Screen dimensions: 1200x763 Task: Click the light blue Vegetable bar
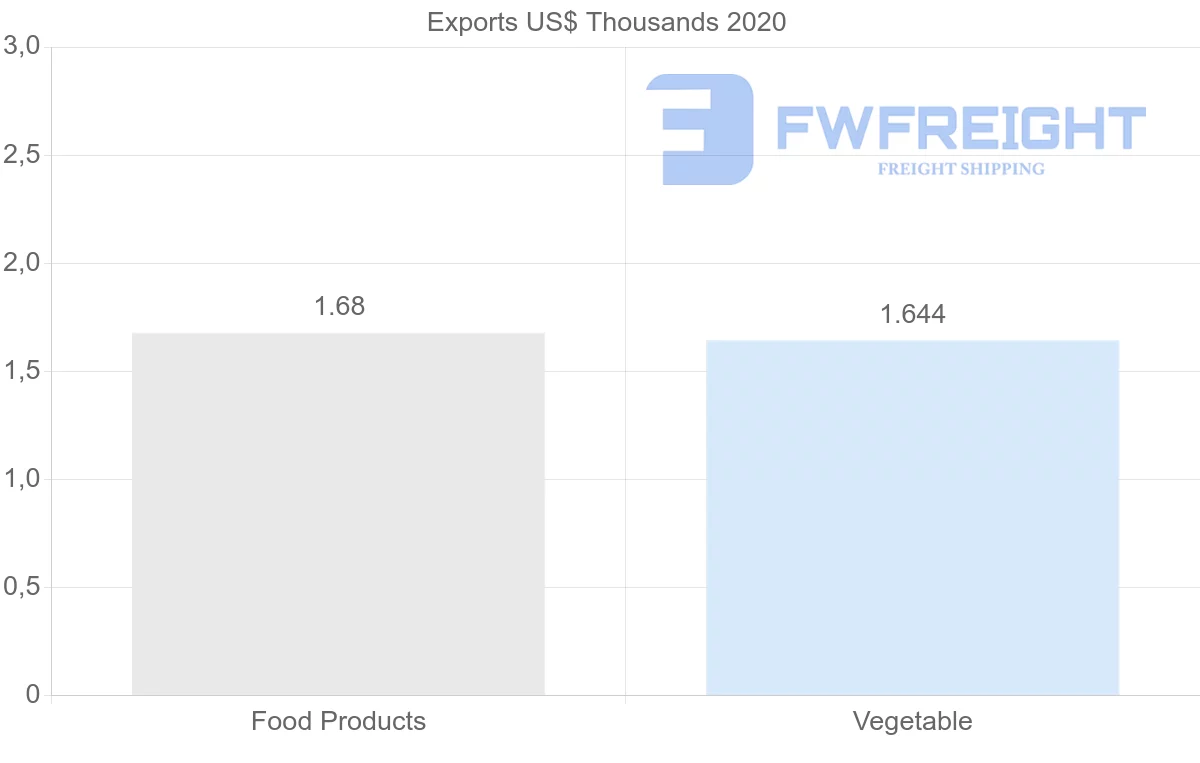[x=912, y=518]
